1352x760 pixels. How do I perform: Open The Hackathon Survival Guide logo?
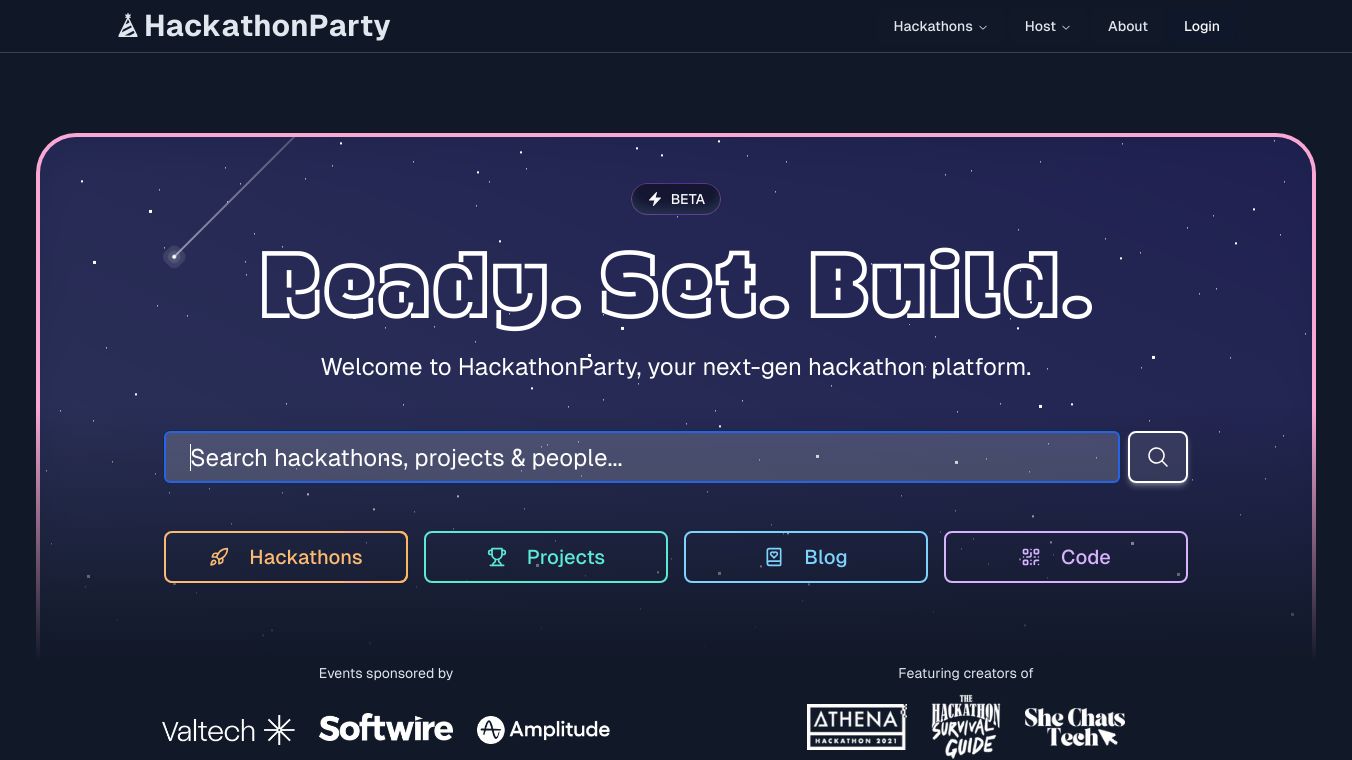pos(966,727)
